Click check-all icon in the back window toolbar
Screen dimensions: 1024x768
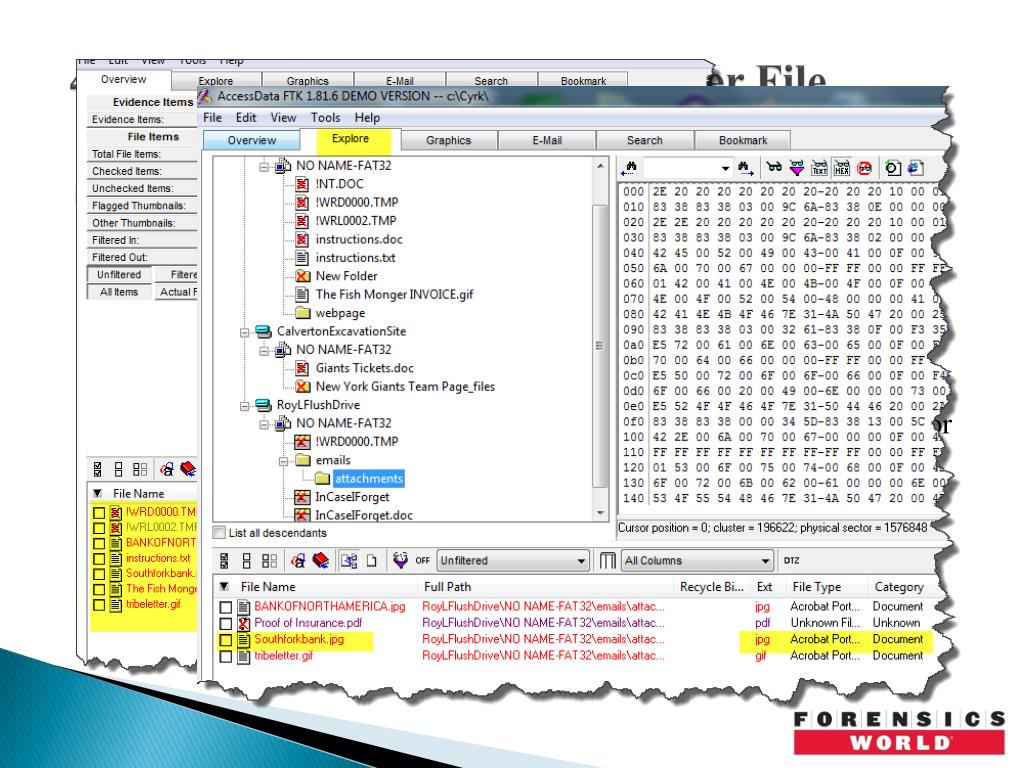tap(97, 469)
